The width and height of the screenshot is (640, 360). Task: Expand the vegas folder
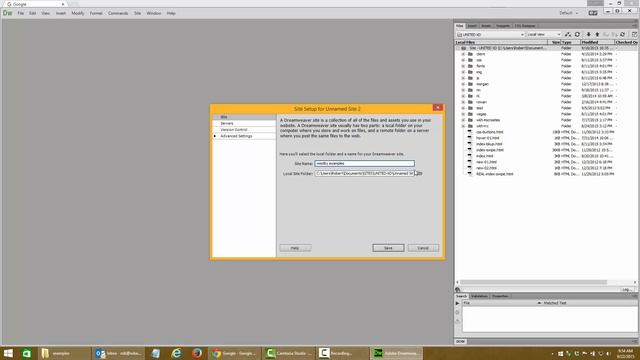(463, 114)
